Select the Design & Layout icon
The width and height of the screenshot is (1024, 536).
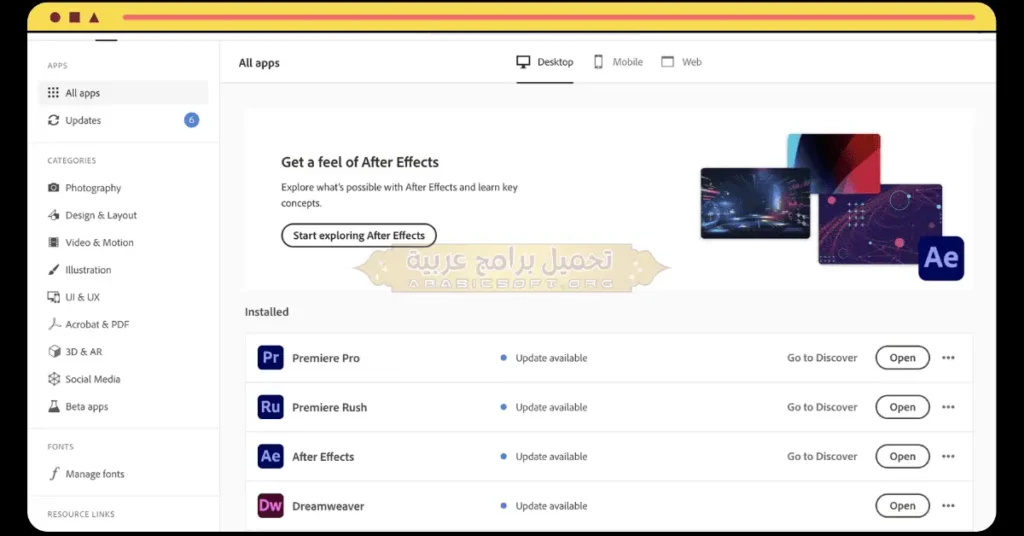click(x=54, y=215)
